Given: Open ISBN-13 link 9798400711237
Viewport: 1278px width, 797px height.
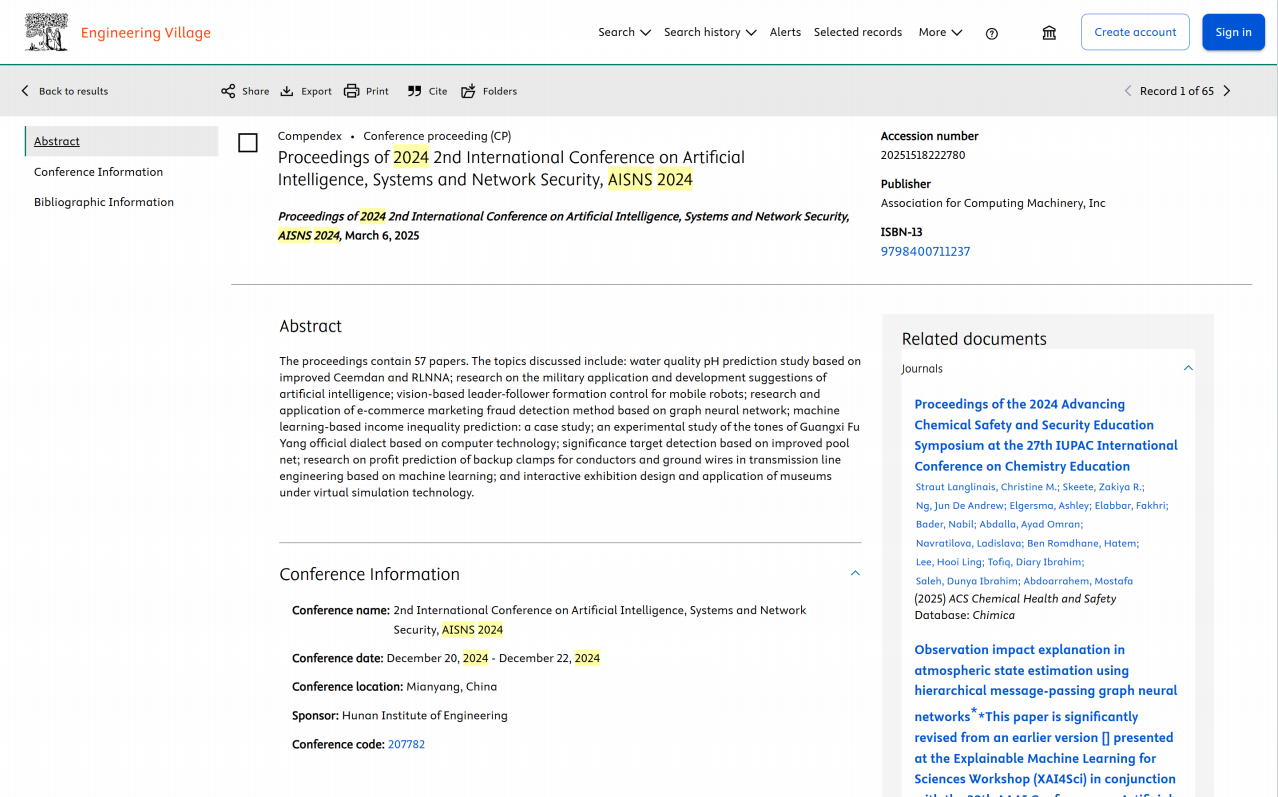Looking at the screenshot, I should coord(925,251).
